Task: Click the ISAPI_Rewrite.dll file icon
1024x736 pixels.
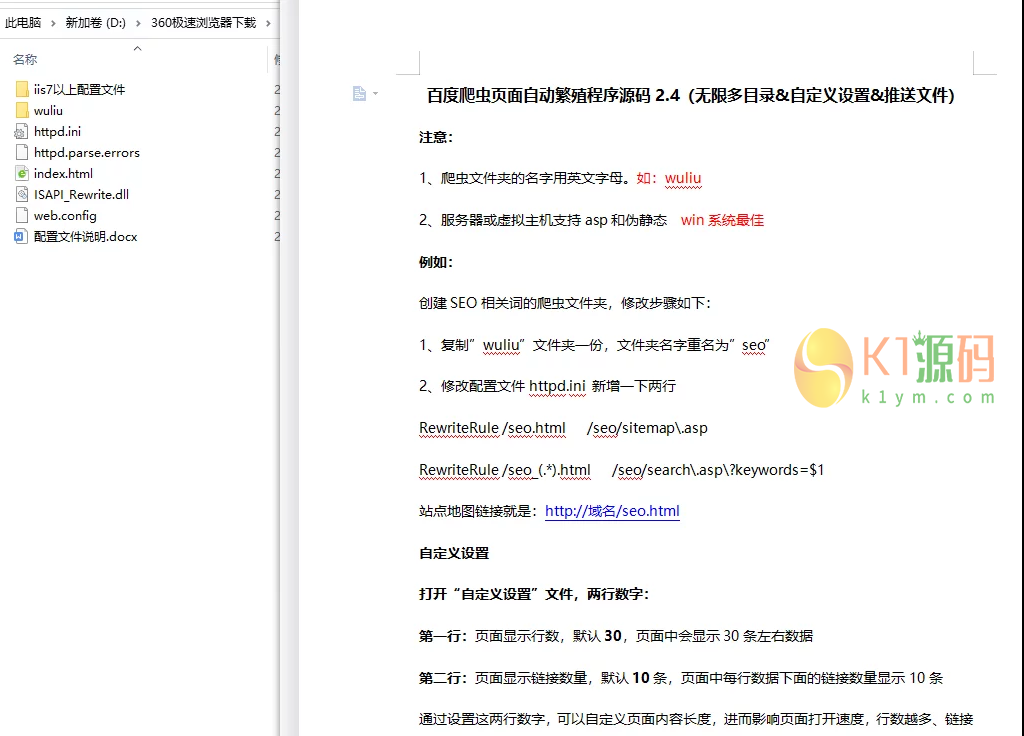Action: [x=21, y=194]
